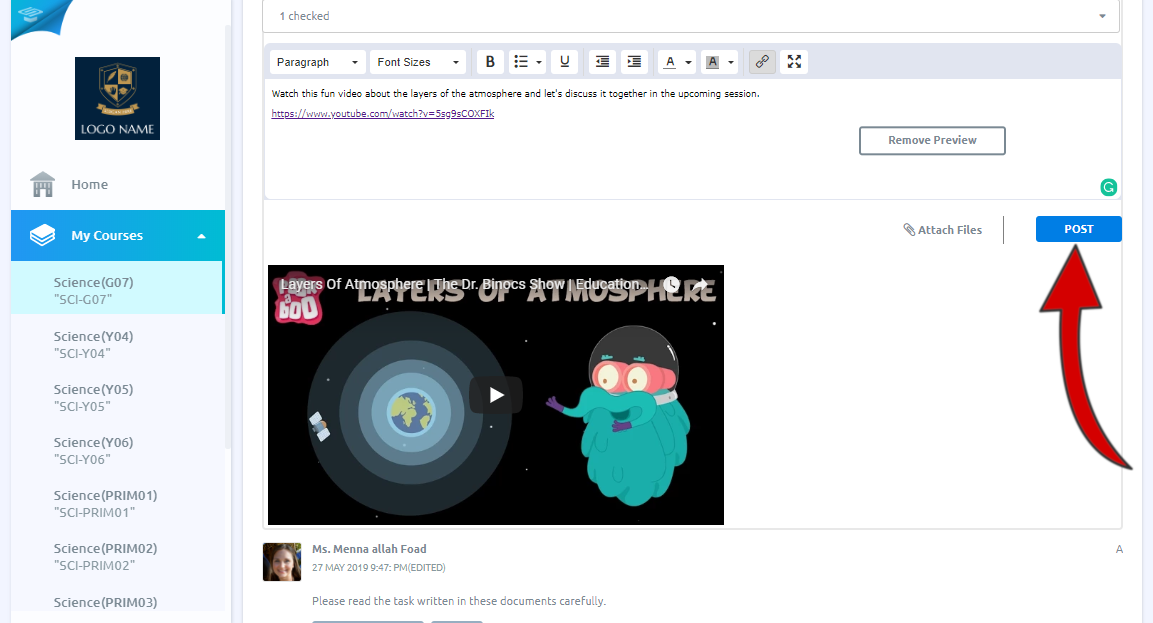
Task: Open the Font Sizes dropdown
Action: (418, 63)
